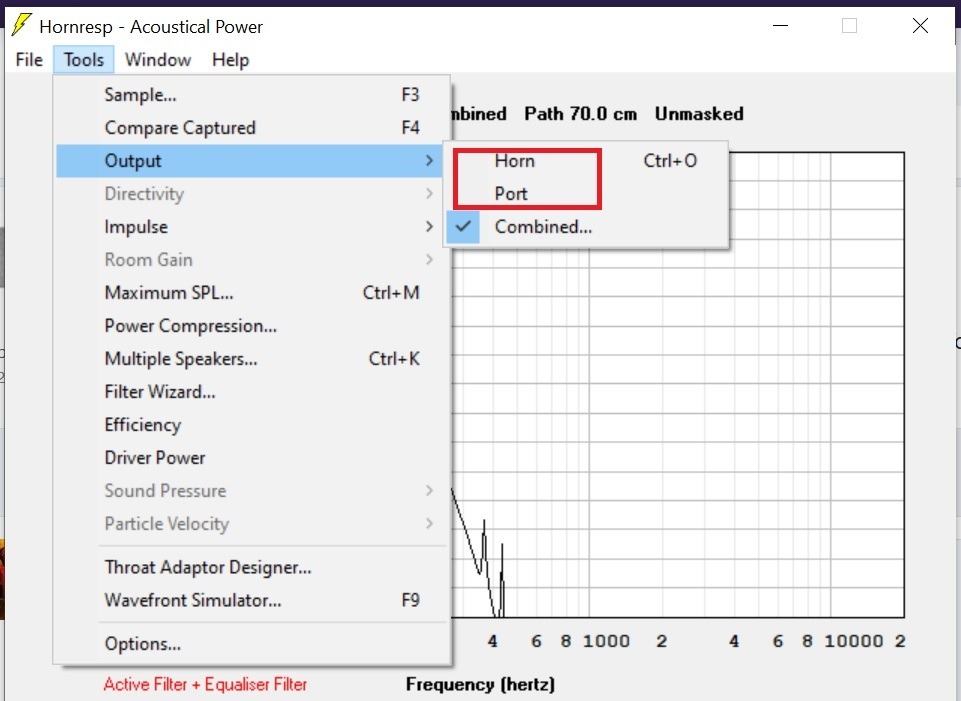Toggle the checked Combined... output option
Image resolution: width=961 pixels, height=701 pixels.
tap(587, 227)
